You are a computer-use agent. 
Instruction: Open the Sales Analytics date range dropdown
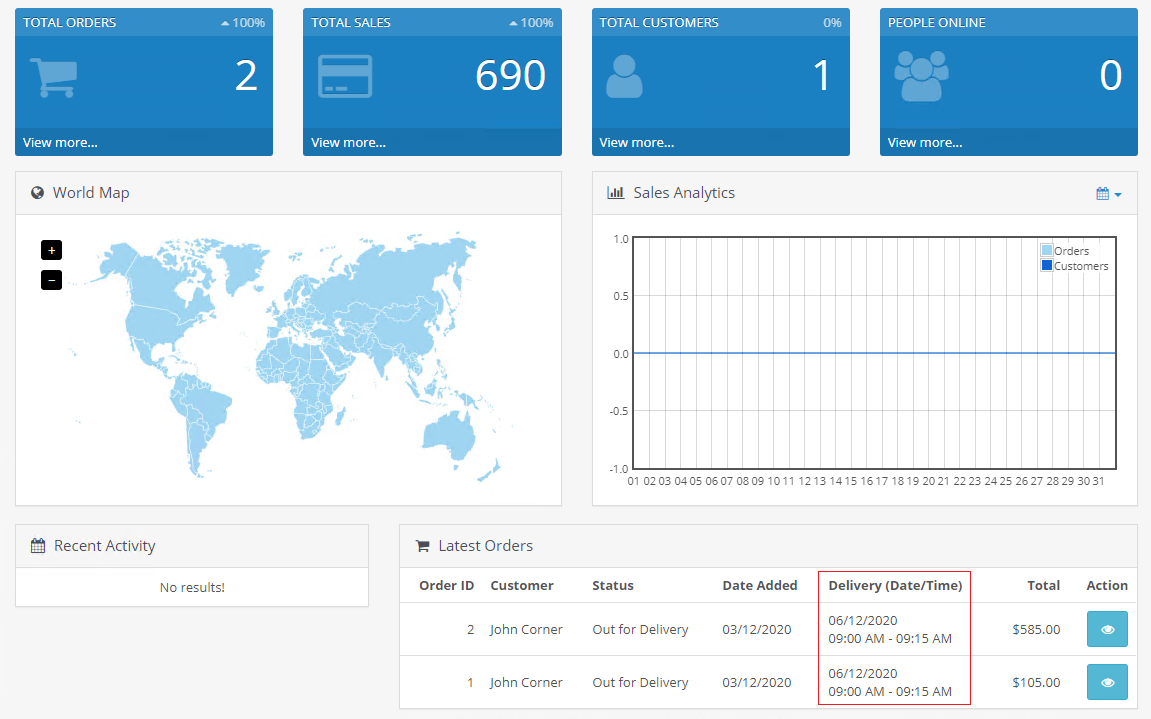(1108, 194)
